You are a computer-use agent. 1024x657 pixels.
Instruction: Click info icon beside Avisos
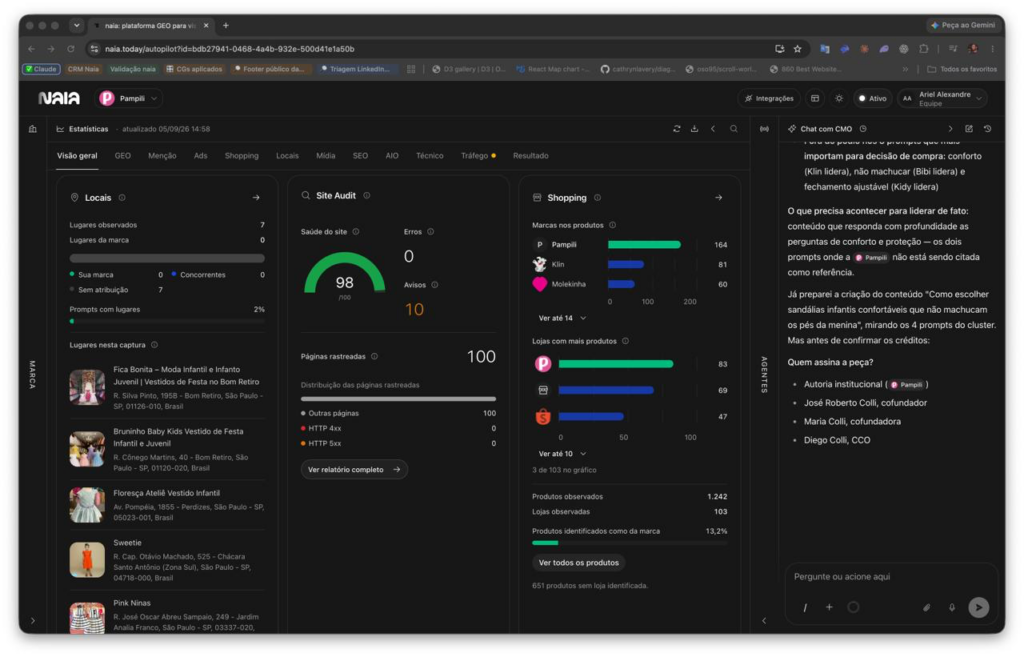point(435,285)
